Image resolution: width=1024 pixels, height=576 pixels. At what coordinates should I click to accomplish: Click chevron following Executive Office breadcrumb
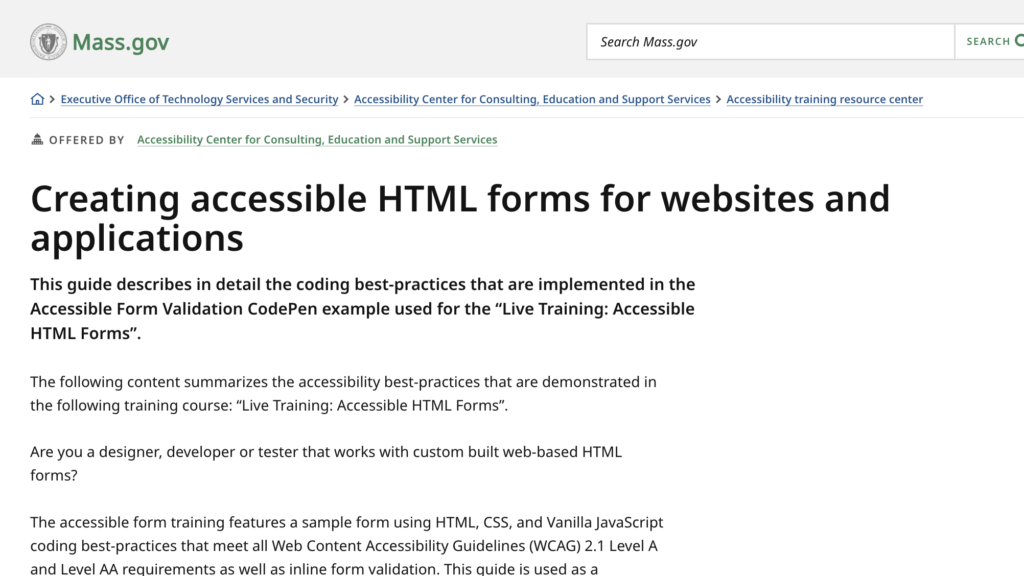tap(346, 99)
